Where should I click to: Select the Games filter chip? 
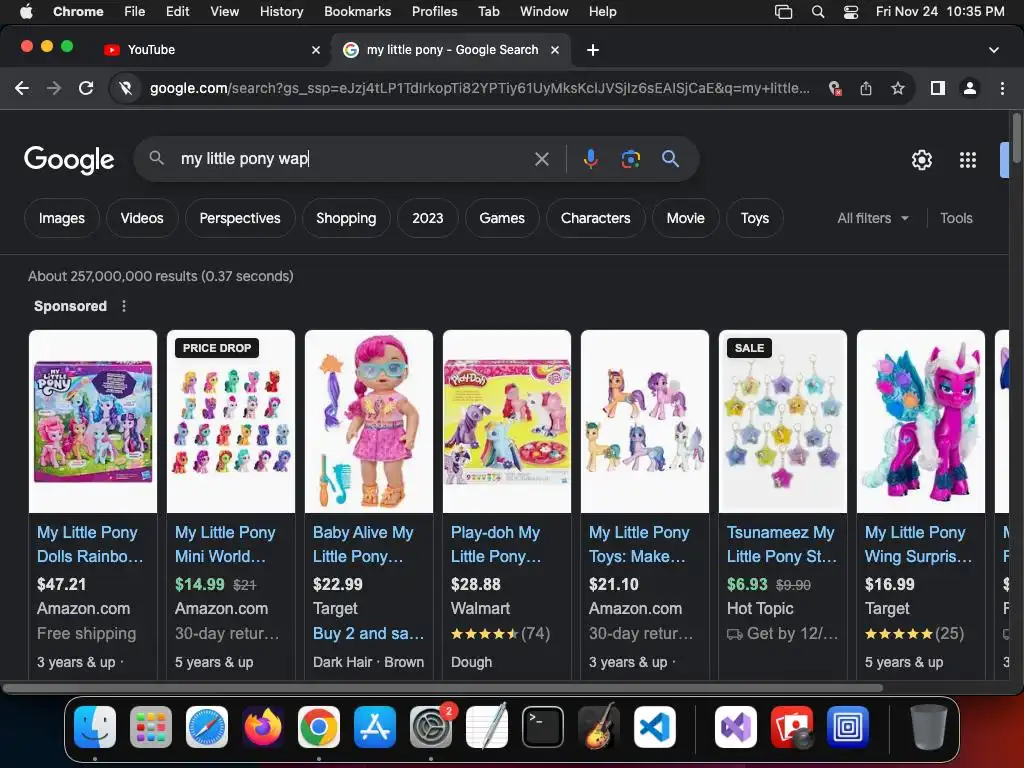click(x=502, y=218)
